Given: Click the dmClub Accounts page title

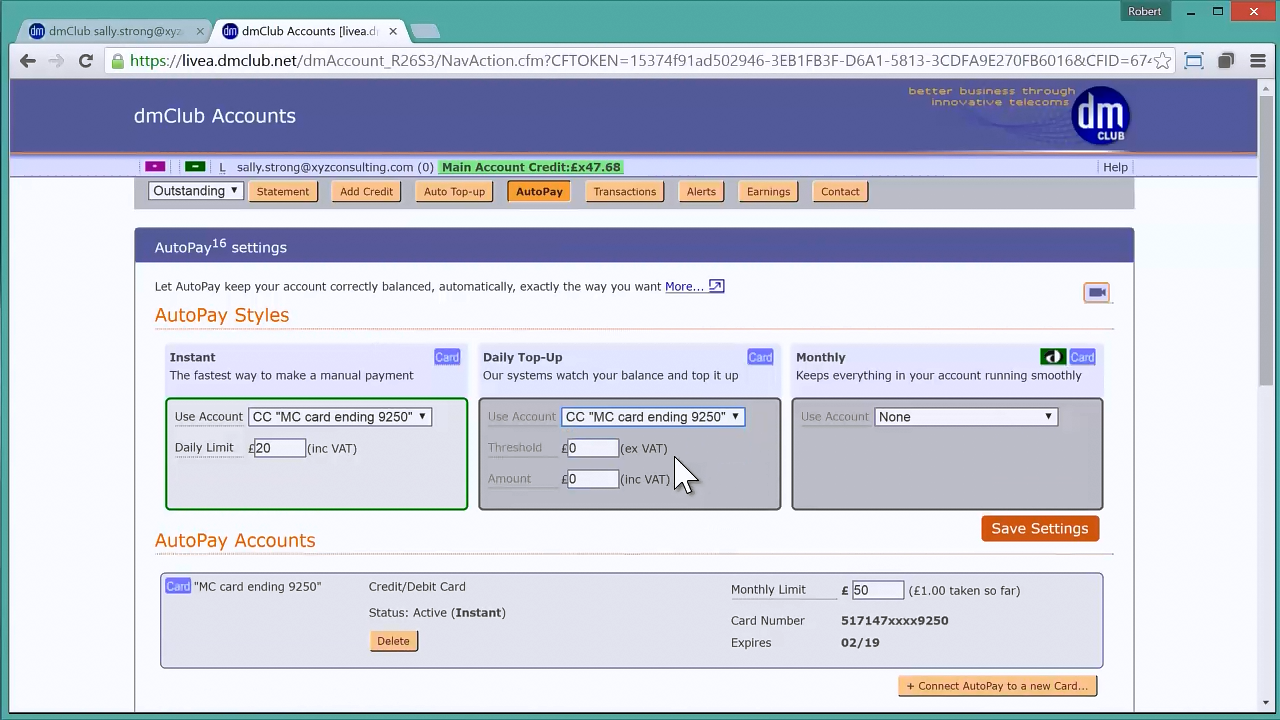Looking at the screenshot, I should click(215, 116).
